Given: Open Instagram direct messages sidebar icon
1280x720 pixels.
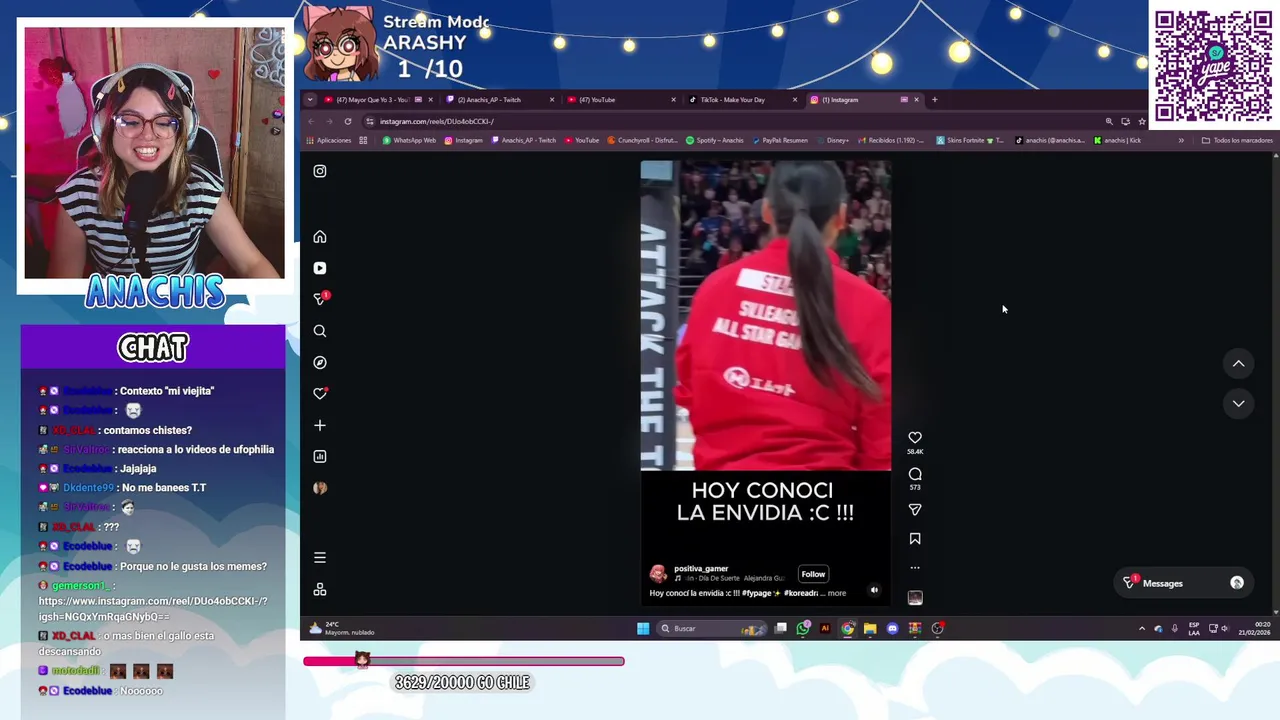Looking at the screenshot, I should 320,299.
